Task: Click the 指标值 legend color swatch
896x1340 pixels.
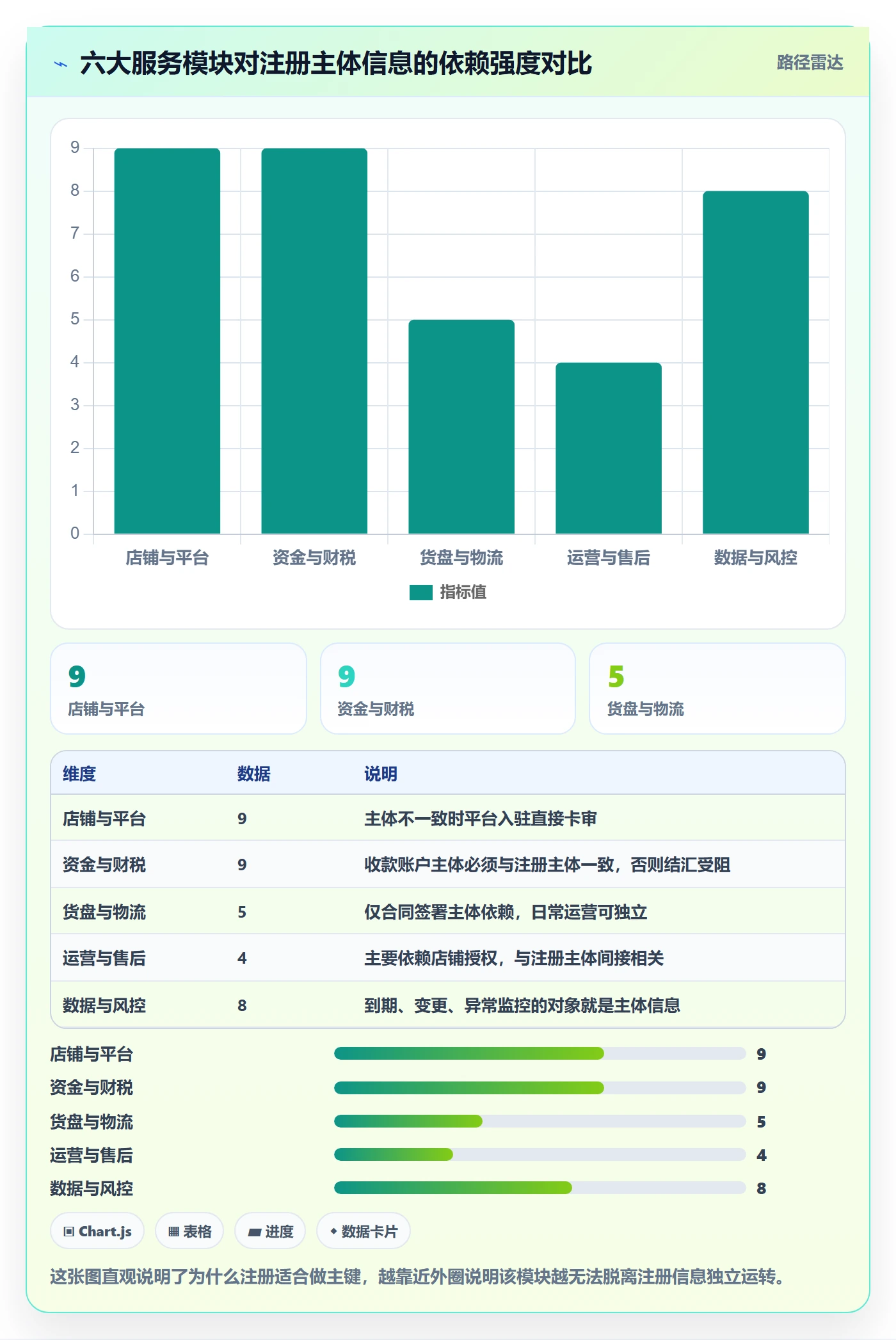Action: point(421,593)
